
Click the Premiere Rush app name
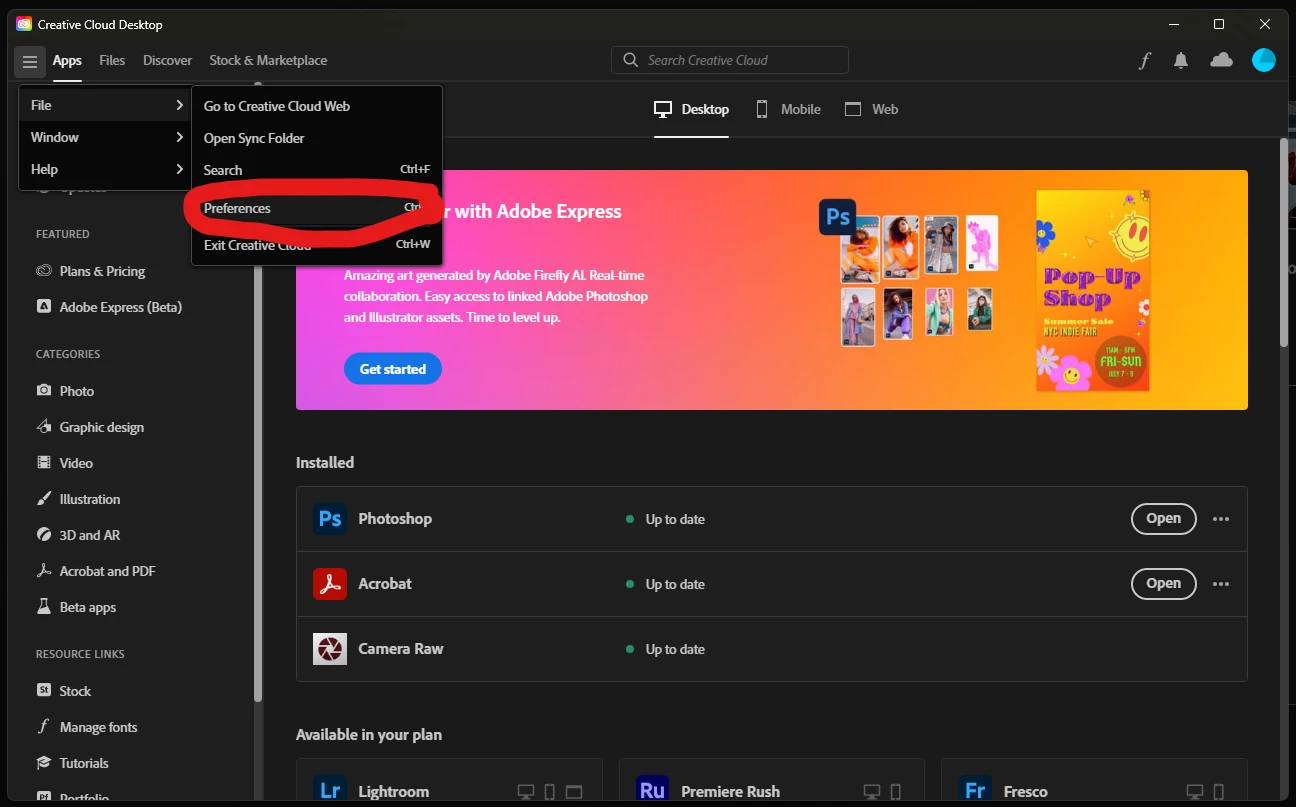coord(730,791)
